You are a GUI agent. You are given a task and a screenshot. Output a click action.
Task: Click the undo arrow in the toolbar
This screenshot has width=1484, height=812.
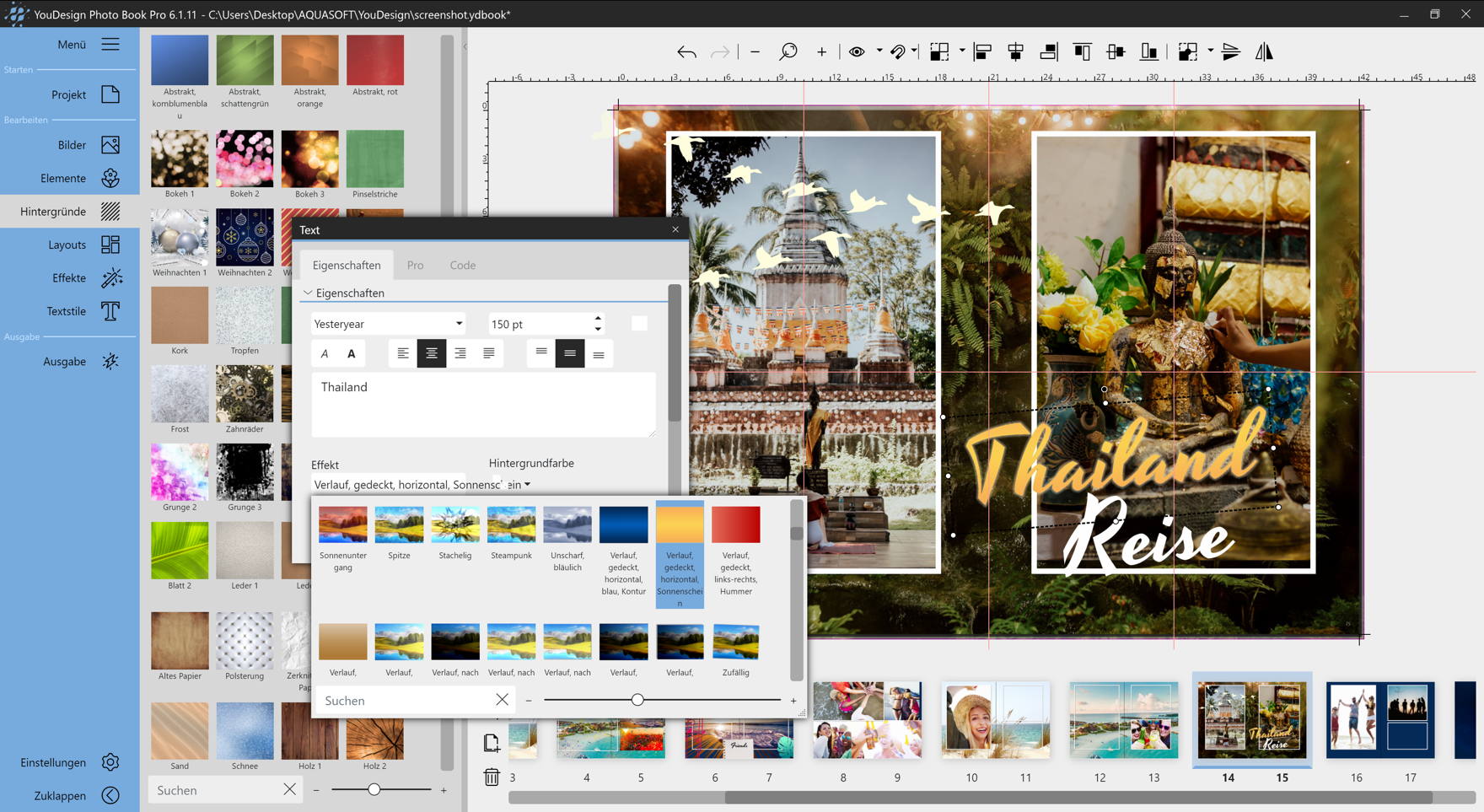(686, 52)
